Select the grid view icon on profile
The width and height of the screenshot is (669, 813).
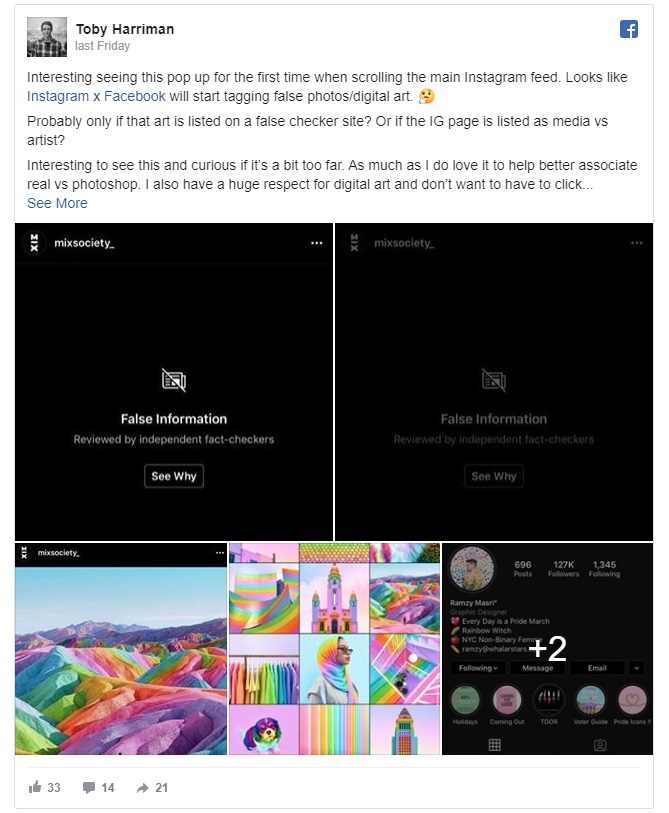click(x=495, y=745)
